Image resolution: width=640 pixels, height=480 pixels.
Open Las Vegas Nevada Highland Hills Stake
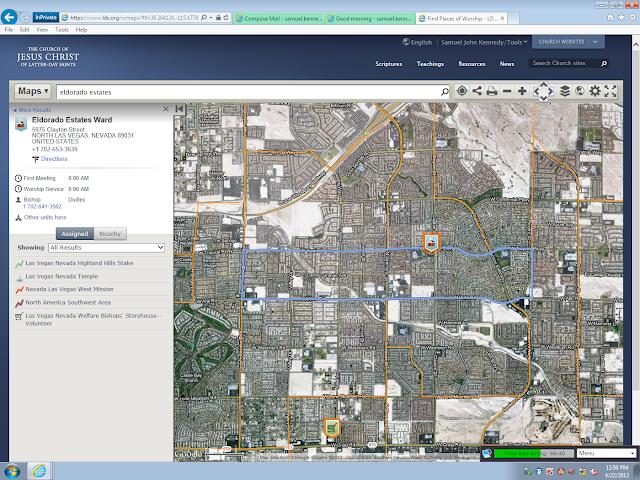point(79,263)
